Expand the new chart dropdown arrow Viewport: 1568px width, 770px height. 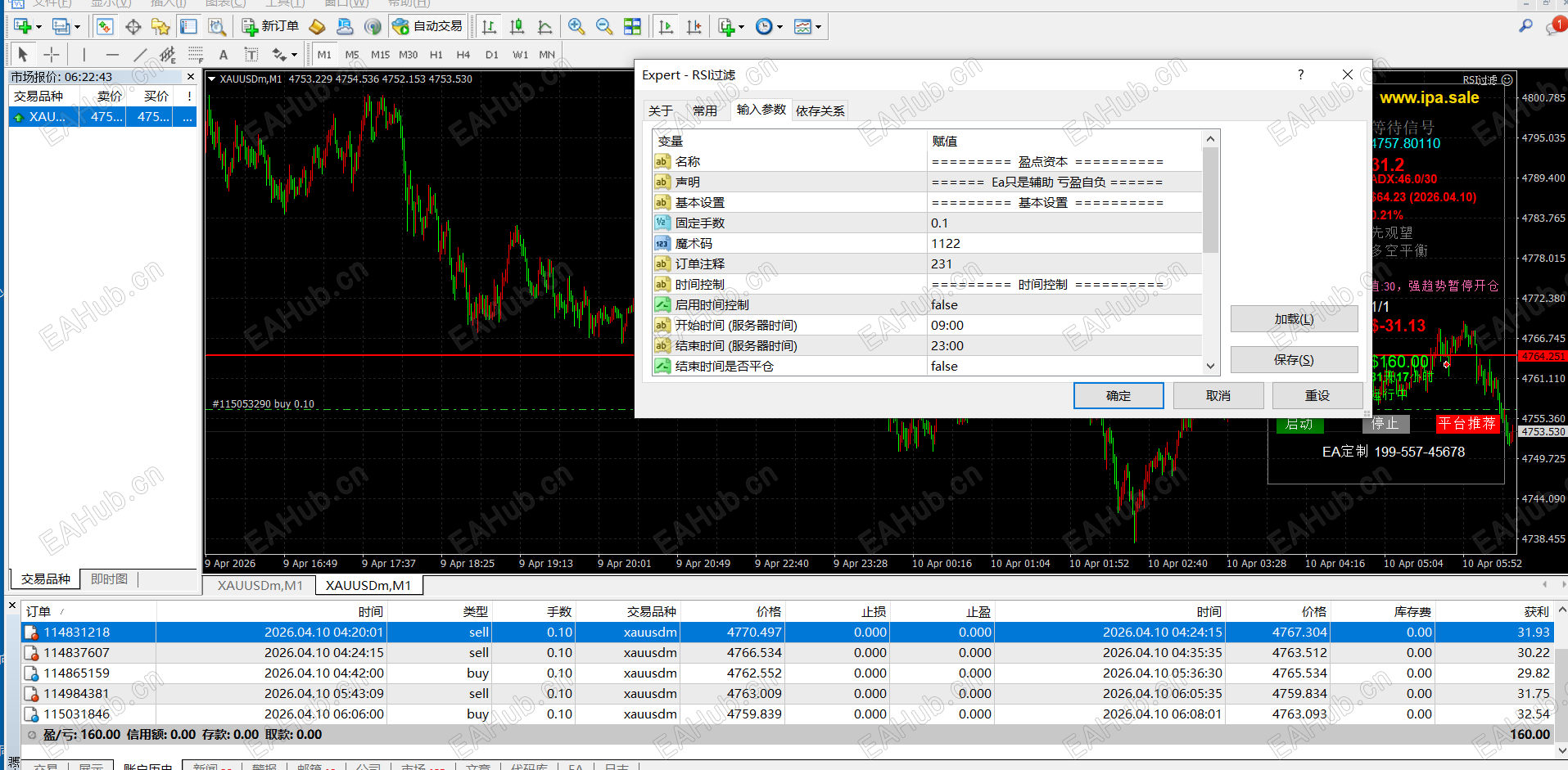click(38, 27)
